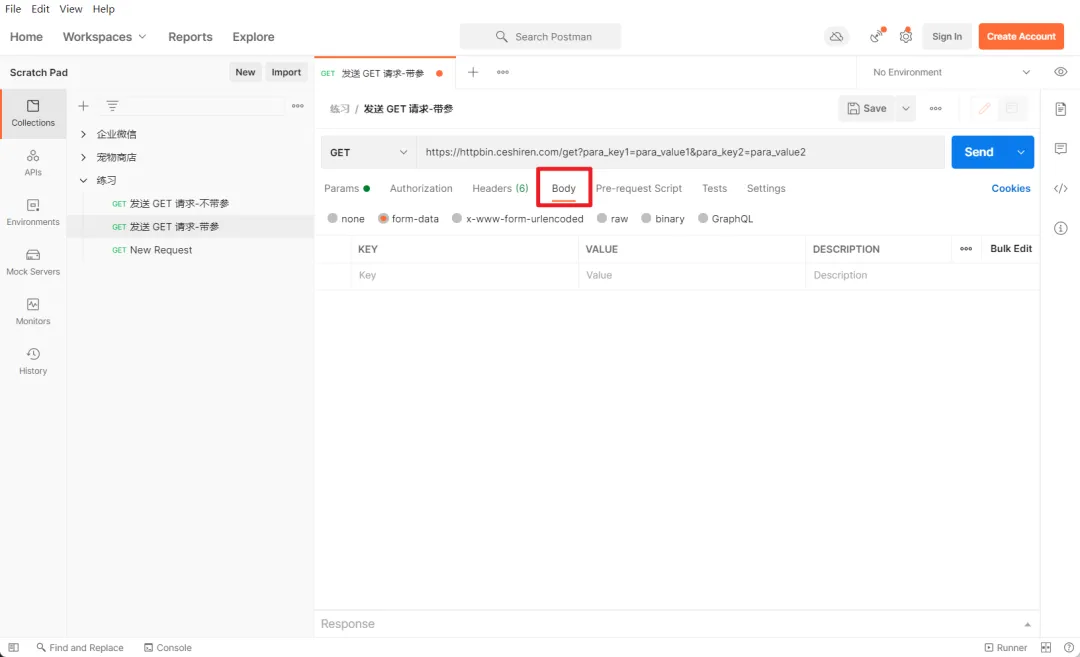Click the two-pane layout icon in status bar
The width and height of the screenshot is (1080, 657).
point(1046,647)
